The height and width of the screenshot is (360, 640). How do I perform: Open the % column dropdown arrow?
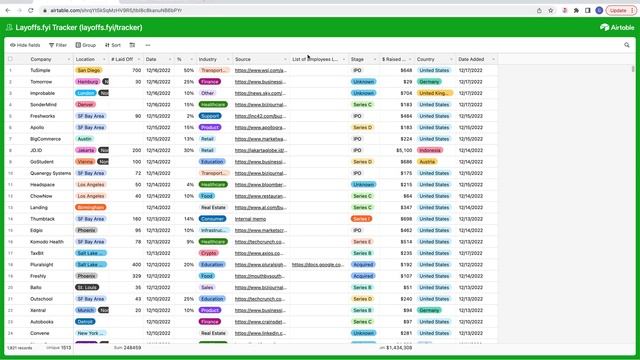coord(191,60)
